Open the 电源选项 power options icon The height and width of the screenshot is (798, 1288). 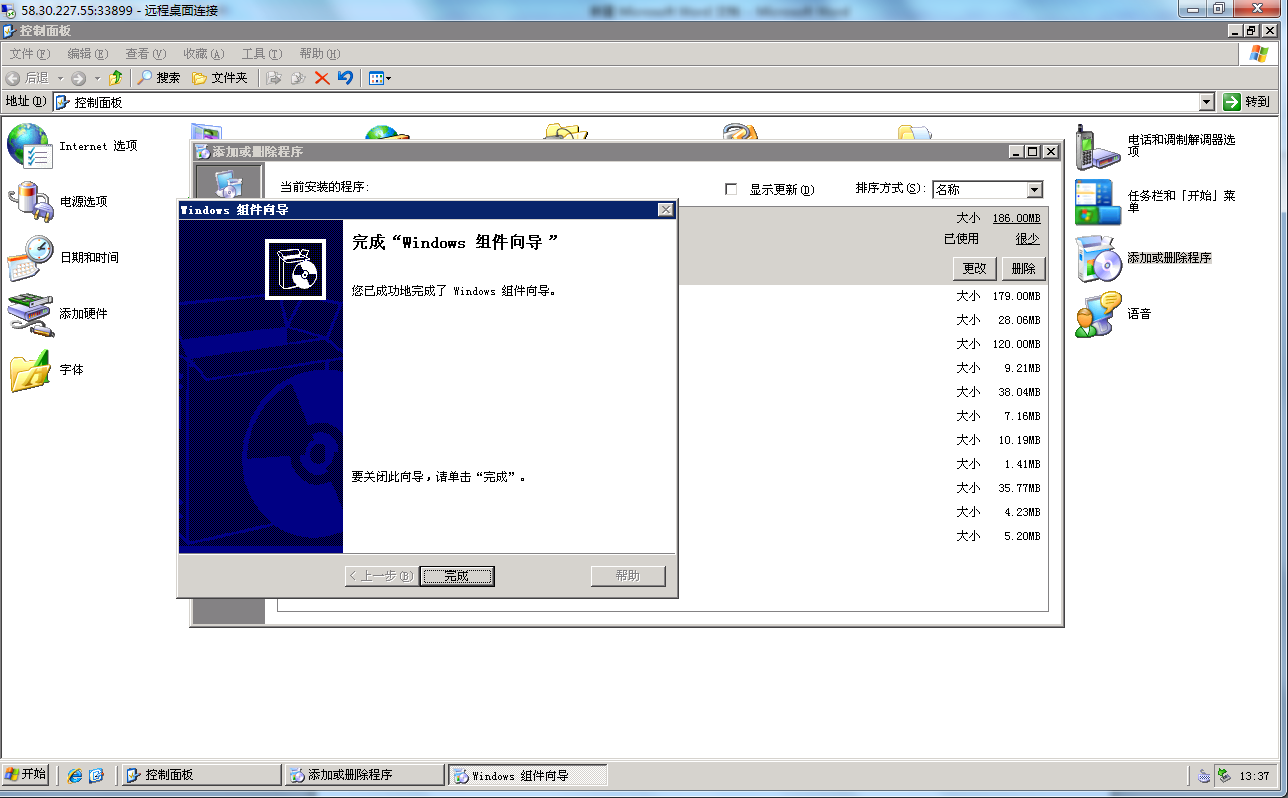(29, 202)
